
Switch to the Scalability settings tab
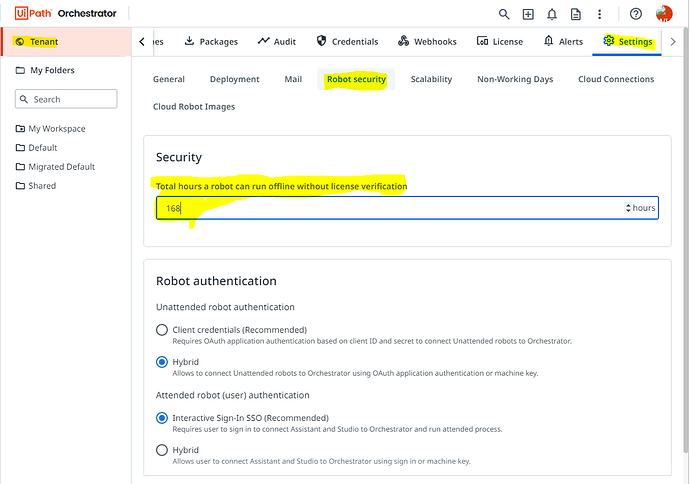[x=431, y=79]
